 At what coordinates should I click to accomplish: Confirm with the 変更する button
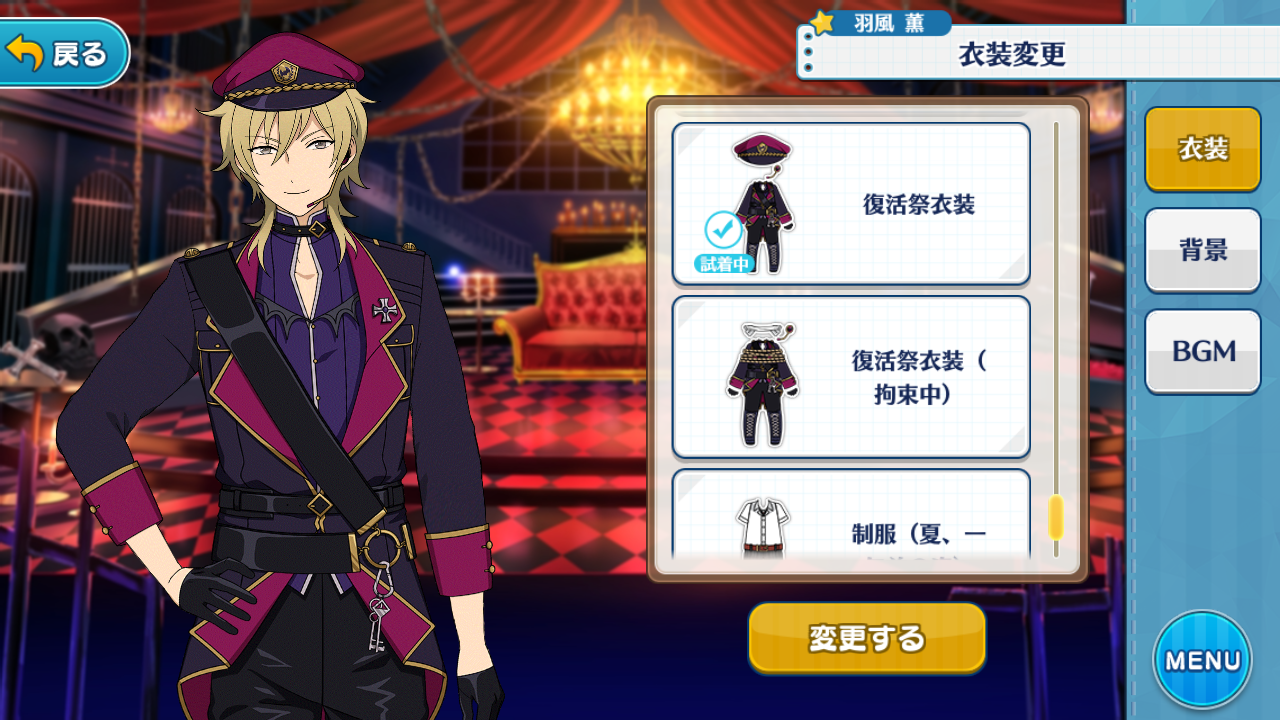867,638
